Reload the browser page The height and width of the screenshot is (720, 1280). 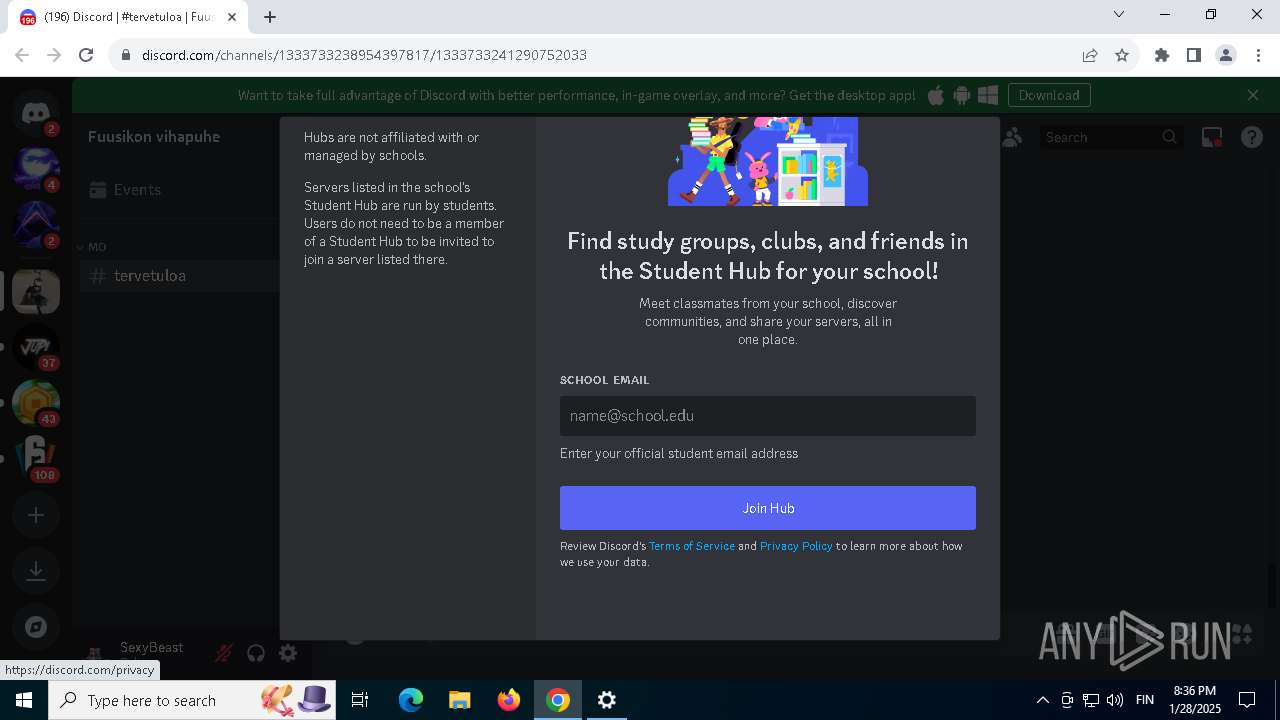pos(86,55)
